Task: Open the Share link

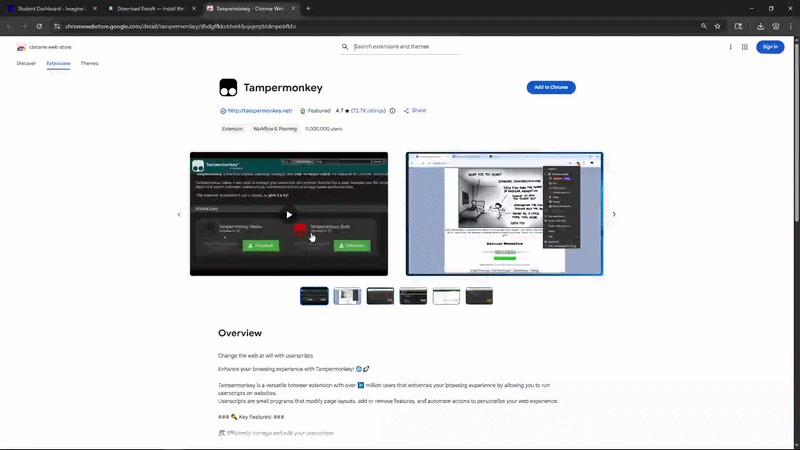Action: [x=415, y=111]
